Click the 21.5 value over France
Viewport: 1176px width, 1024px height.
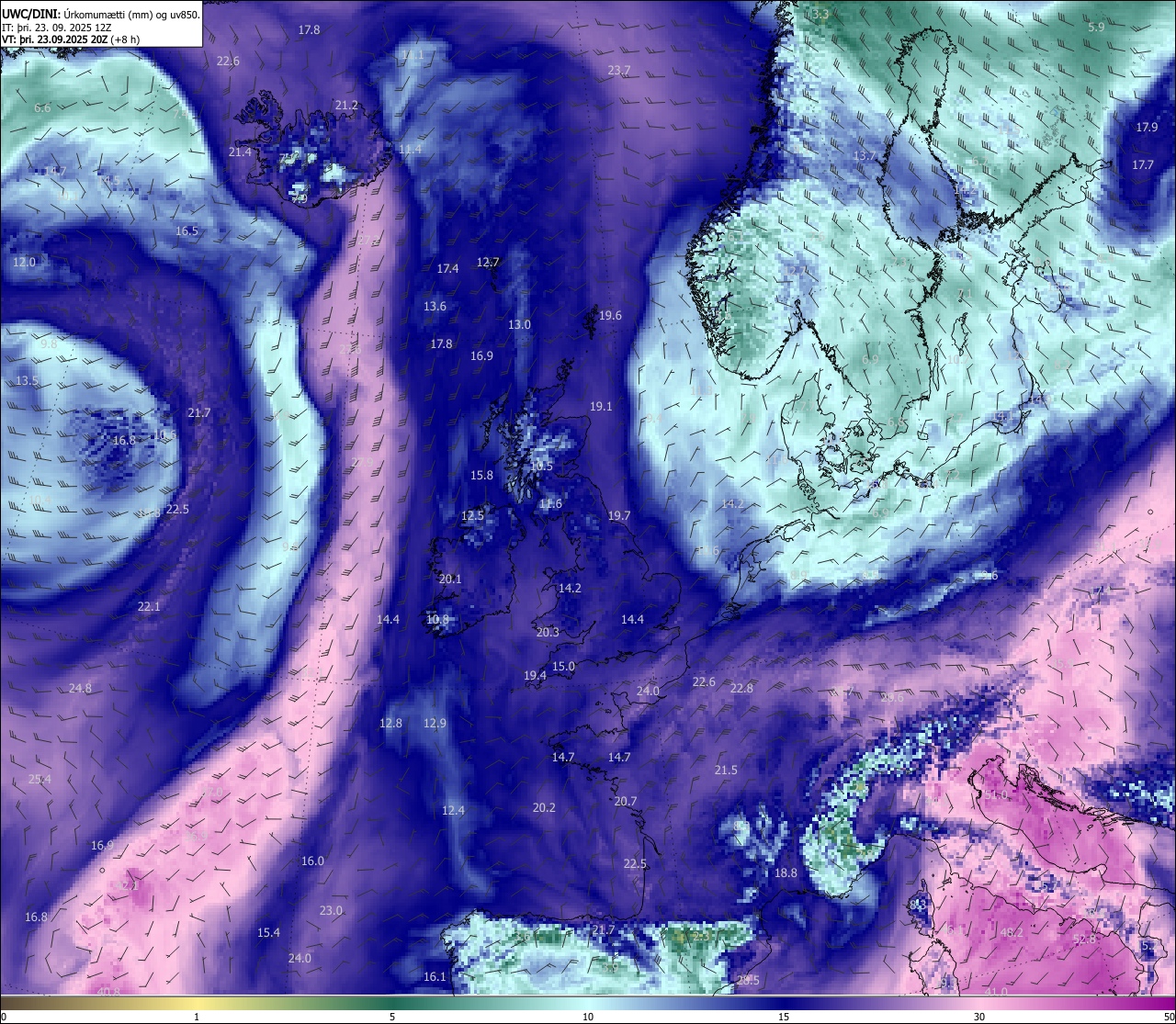[726, 771]
